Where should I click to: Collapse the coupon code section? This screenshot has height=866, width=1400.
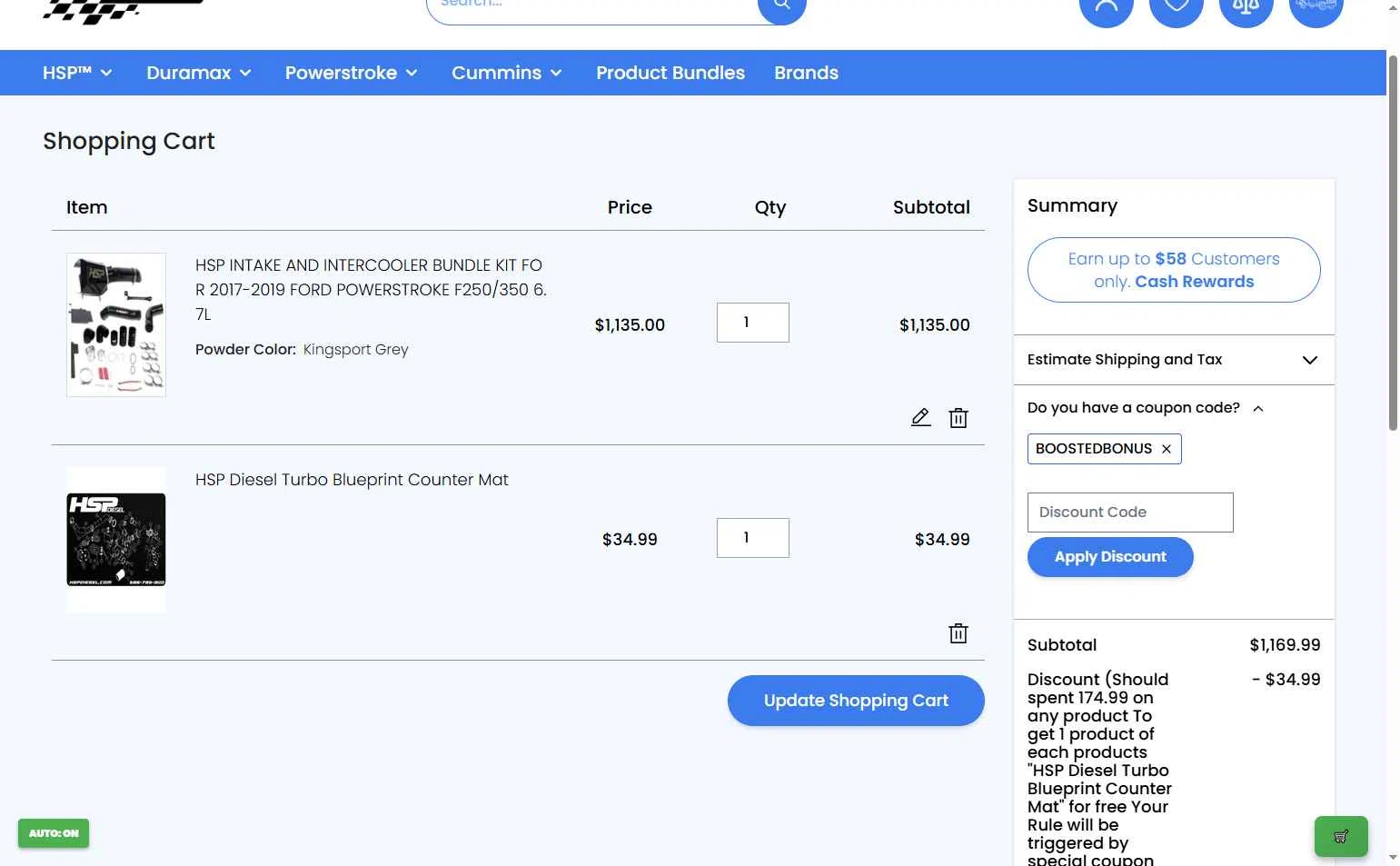coord(1146,408)
